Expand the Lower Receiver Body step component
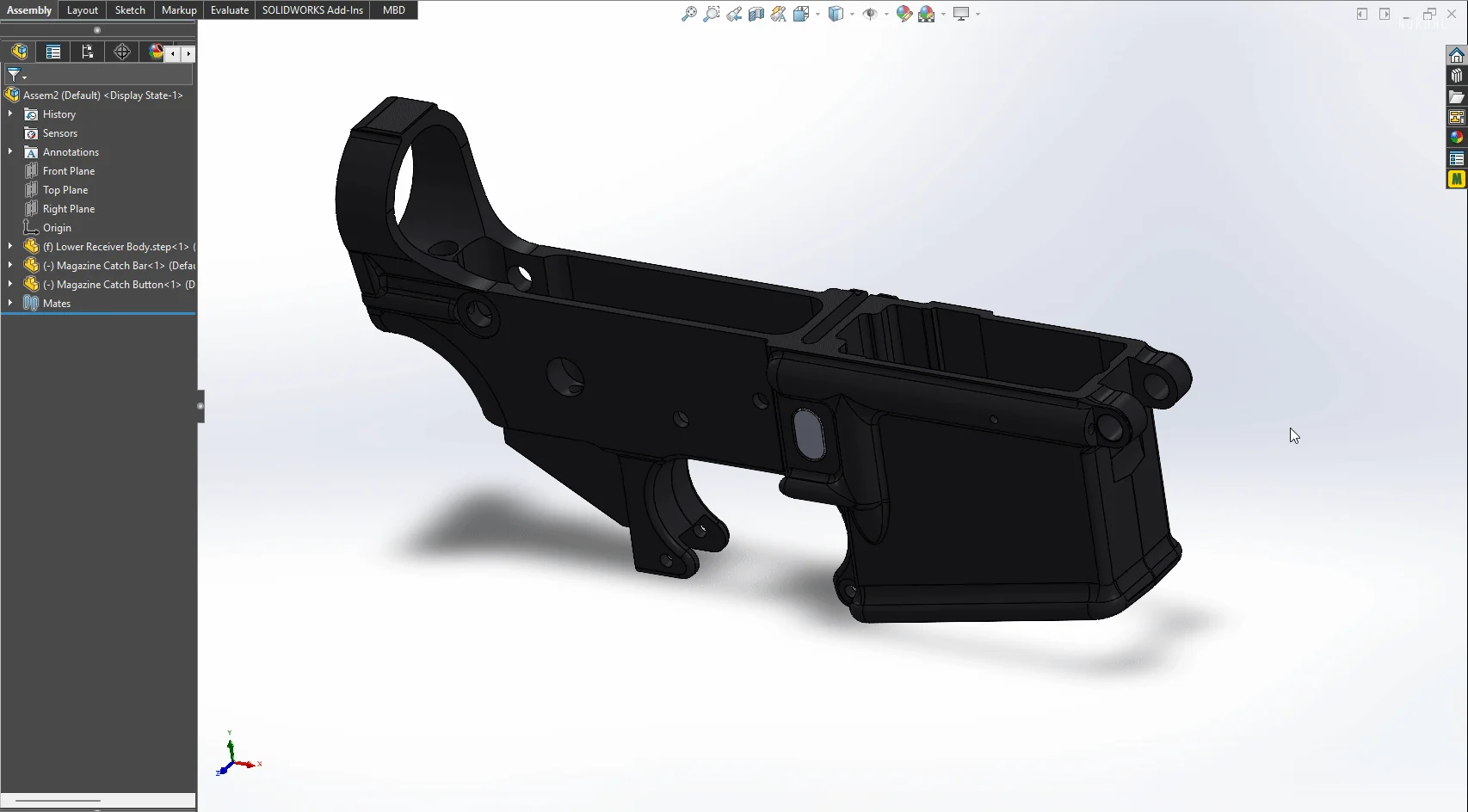The image size is (1468, 812). (9, 246)
